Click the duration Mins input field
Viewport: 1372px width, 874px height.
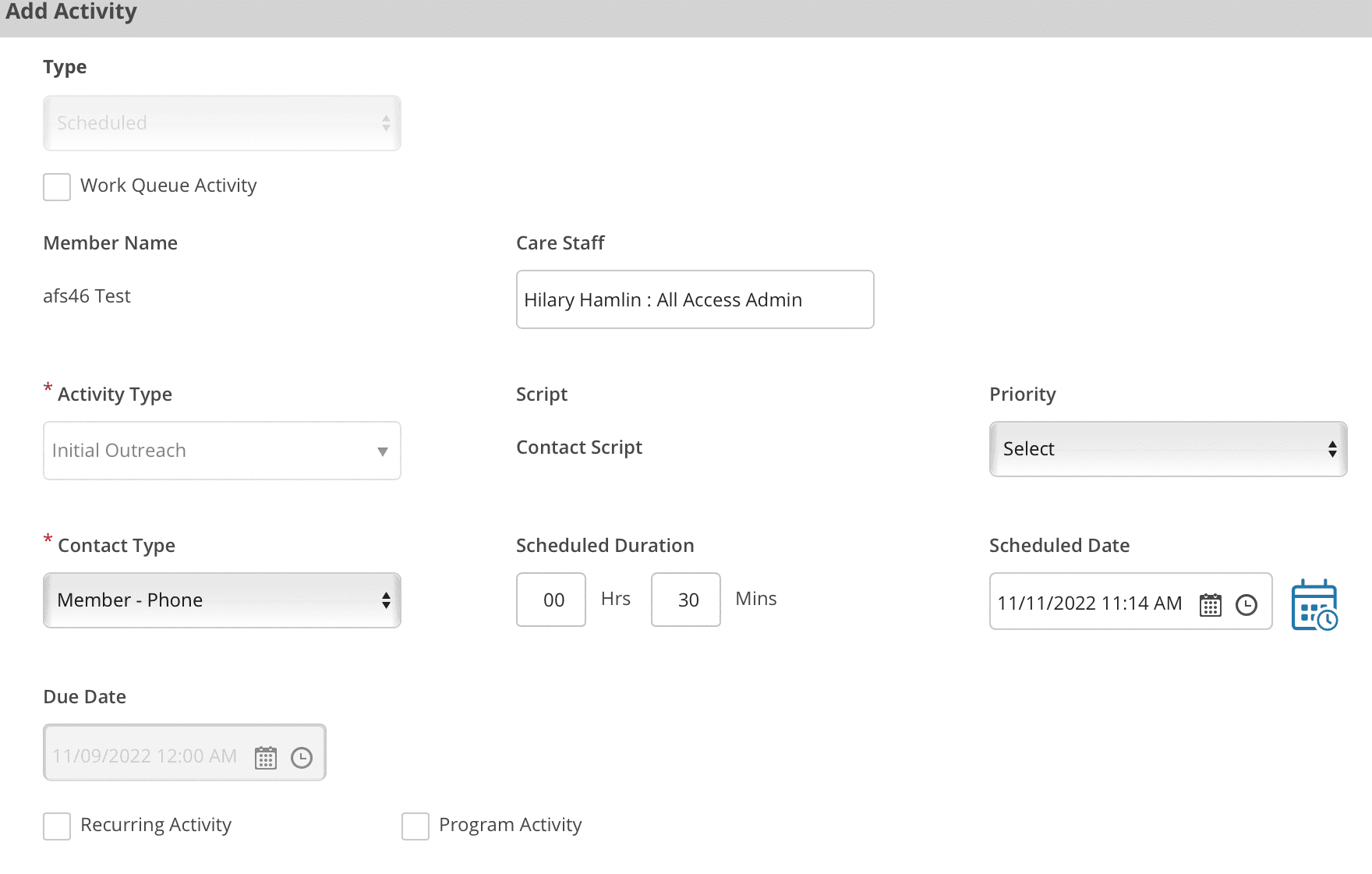click(686, 600)
